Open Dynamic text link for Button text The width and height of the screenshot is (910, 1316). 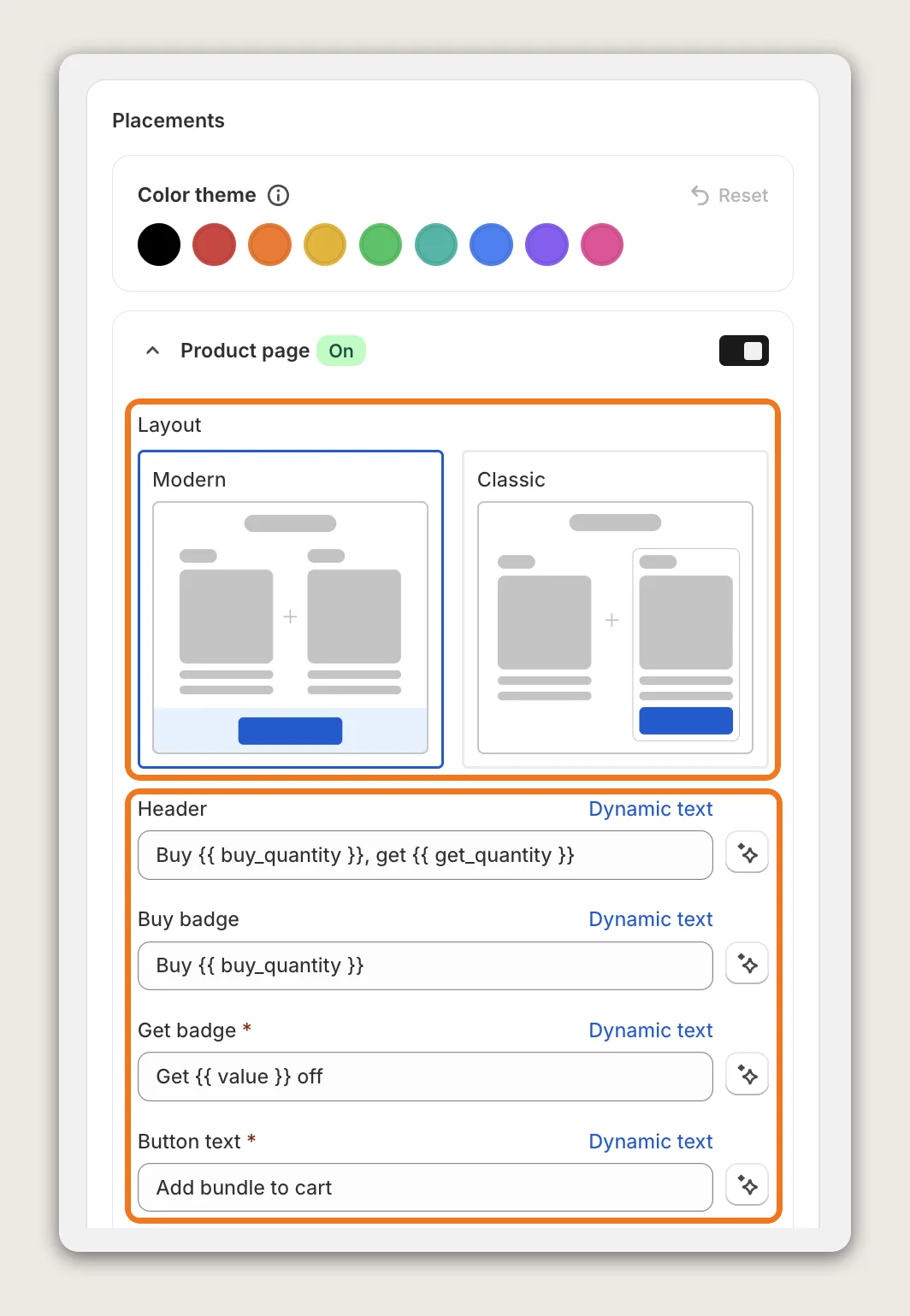click(x=651, y=1142)
